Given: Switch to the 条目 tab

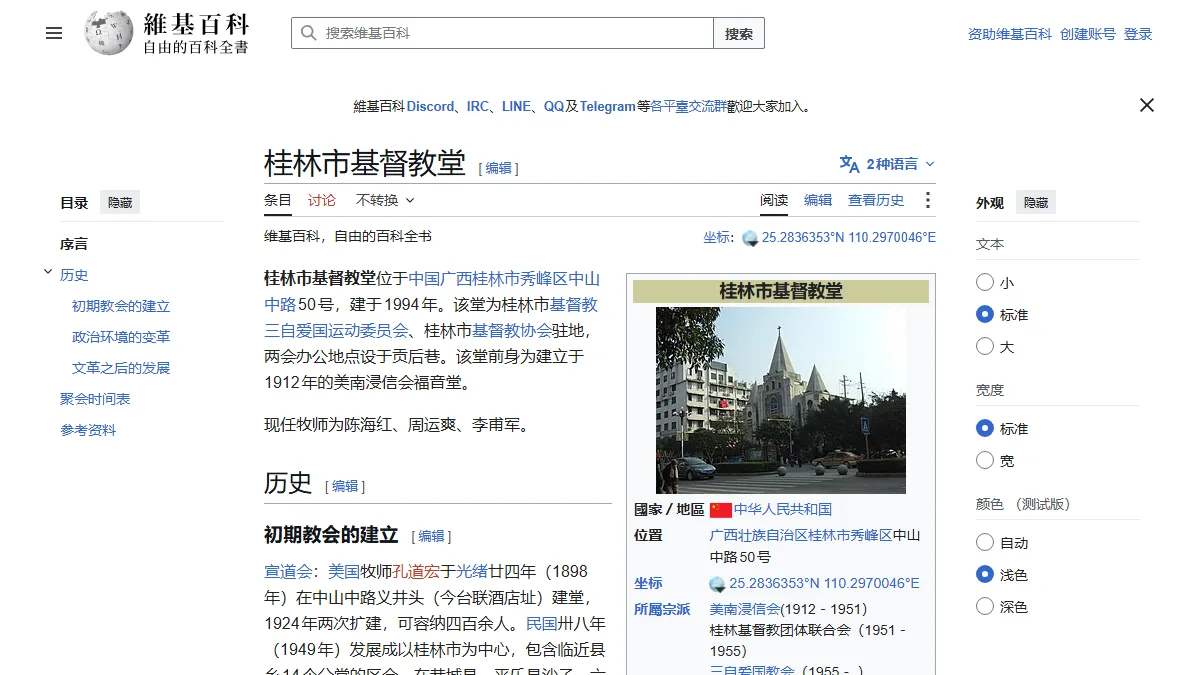Looking at the screenshot, I should pyautogui.click(x=278, y=200).
